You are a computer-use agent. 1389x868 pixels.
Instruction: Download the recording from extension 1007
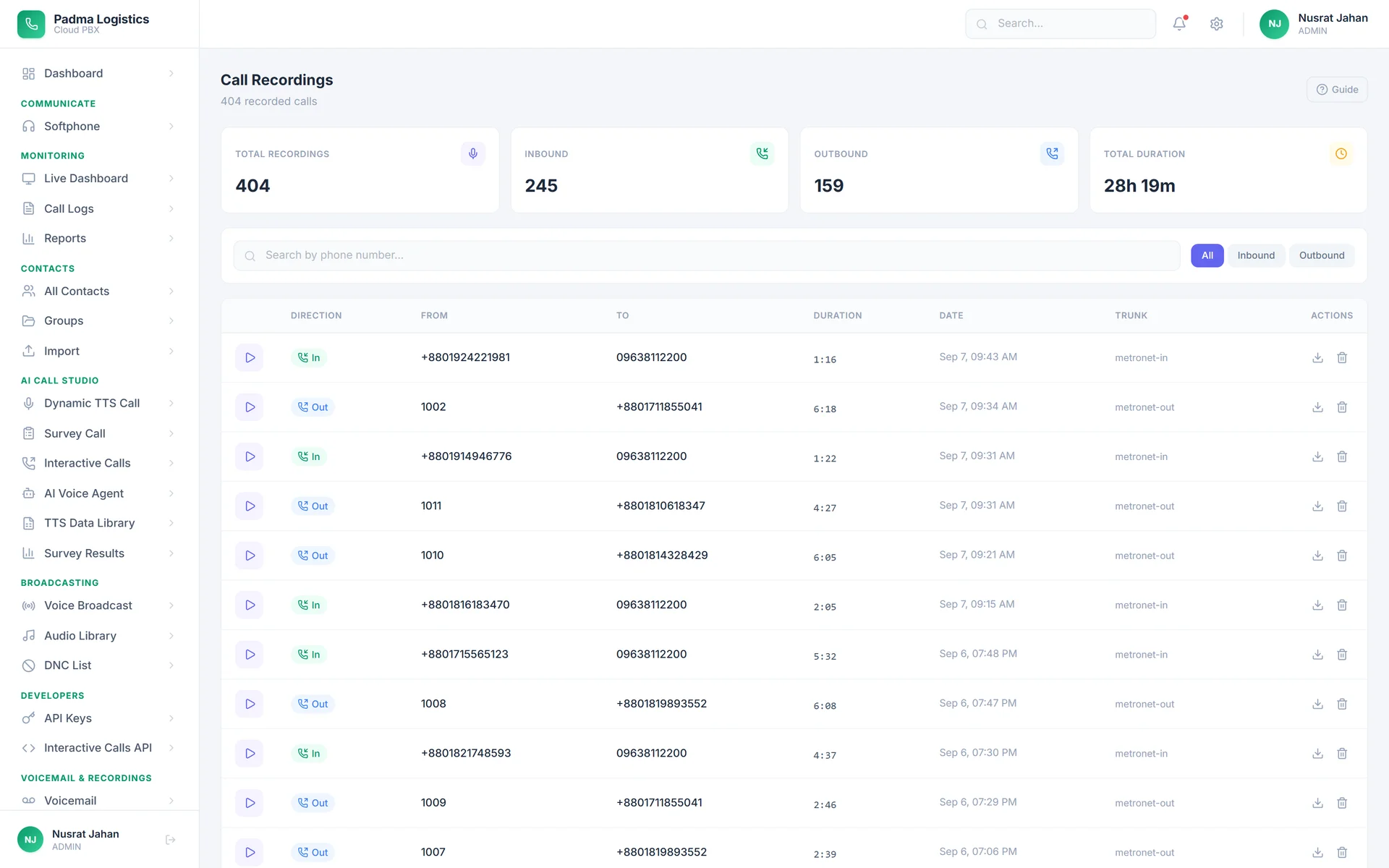1317,852
